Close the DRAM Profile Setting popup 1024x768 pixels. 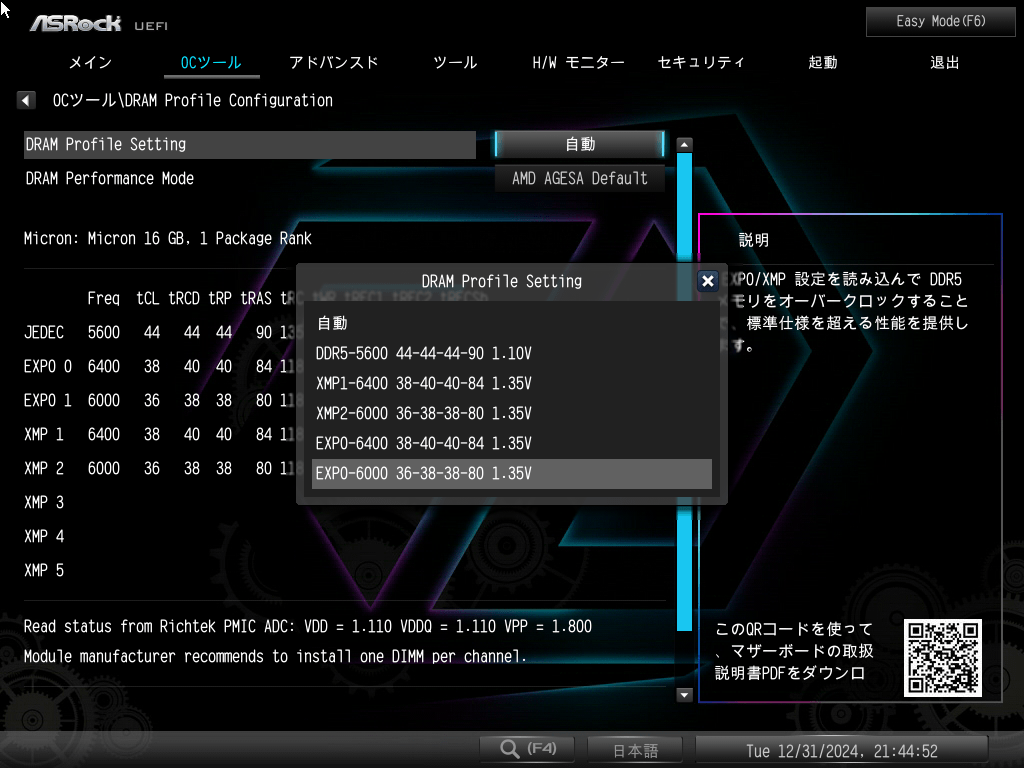click(707, 281)
